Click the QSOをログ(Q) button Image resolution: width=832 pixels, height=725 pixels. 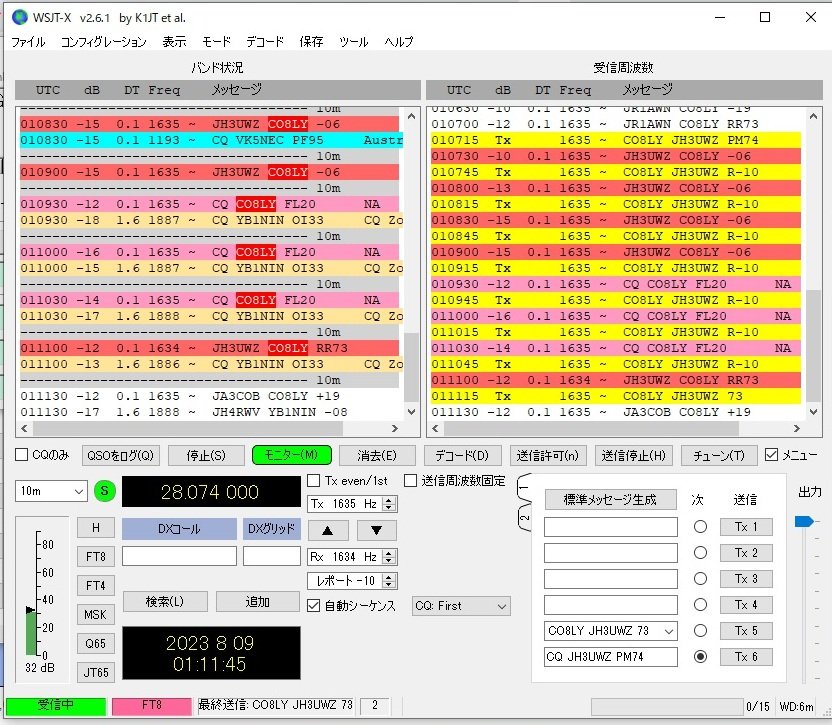coord(120,455)
